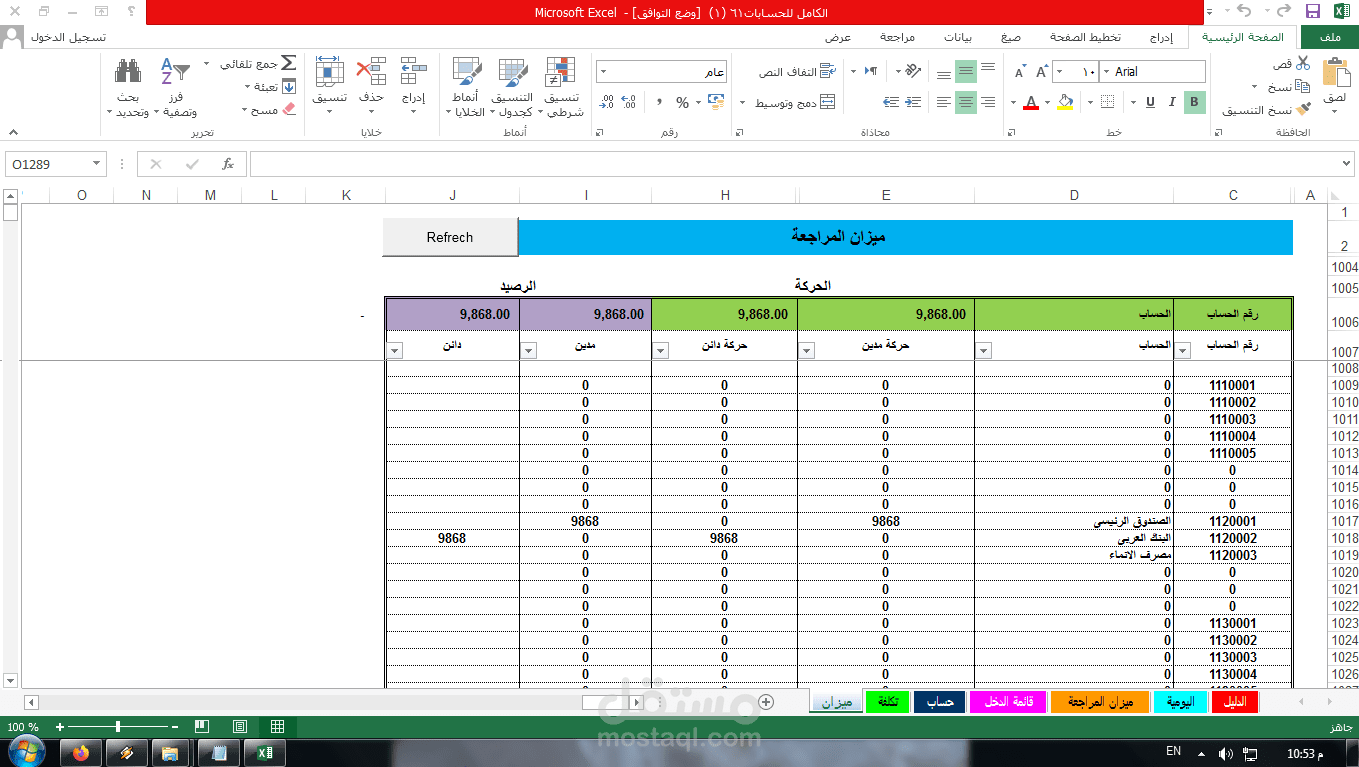
Task: Apply percent style with the % icon
Action: coord(682,102)
